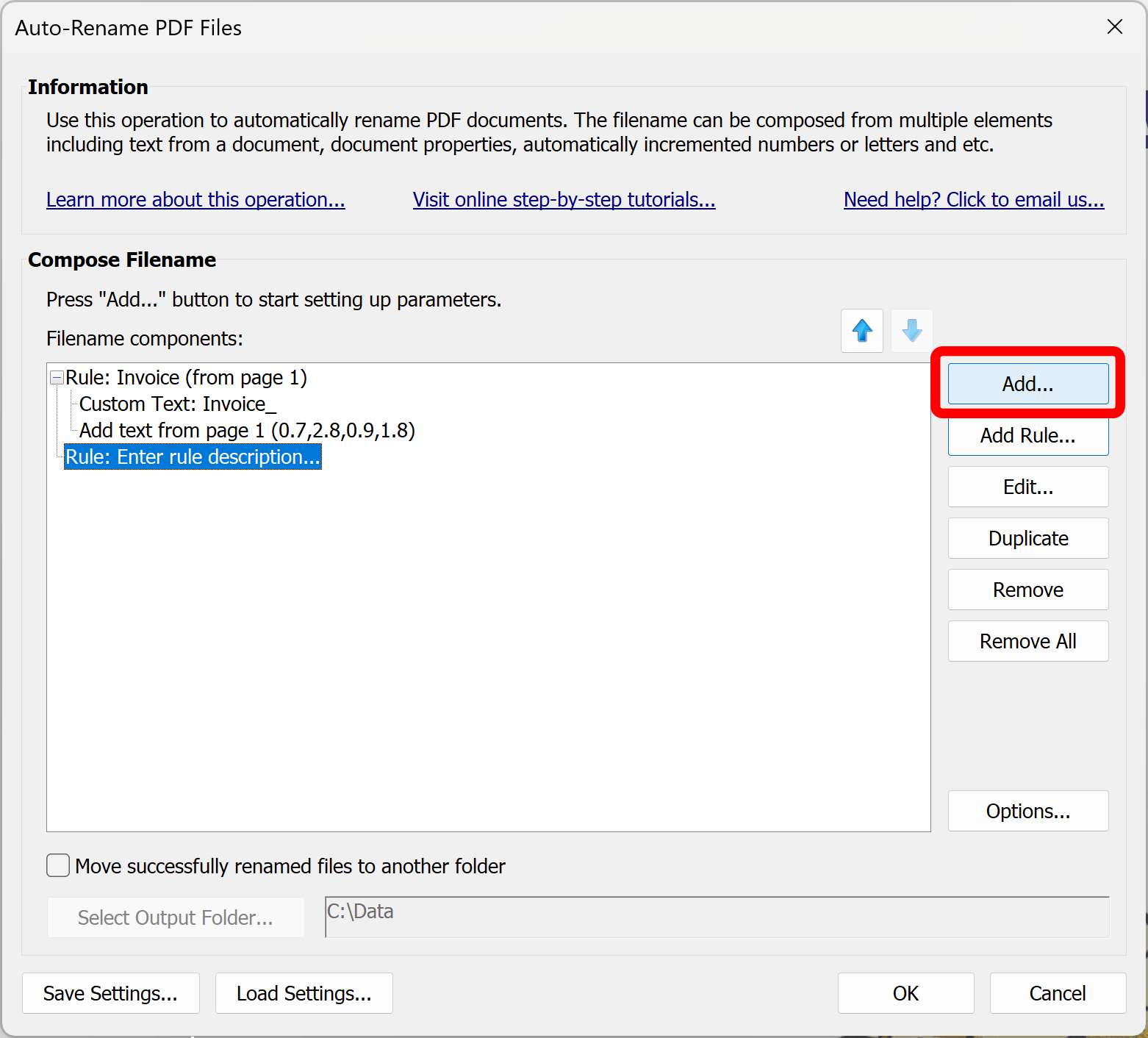Move selected component down with blue arrow
Image resolution: width=1148 pixels, height=1038 pixels.
pyautogui.click(x=911, y=331)
